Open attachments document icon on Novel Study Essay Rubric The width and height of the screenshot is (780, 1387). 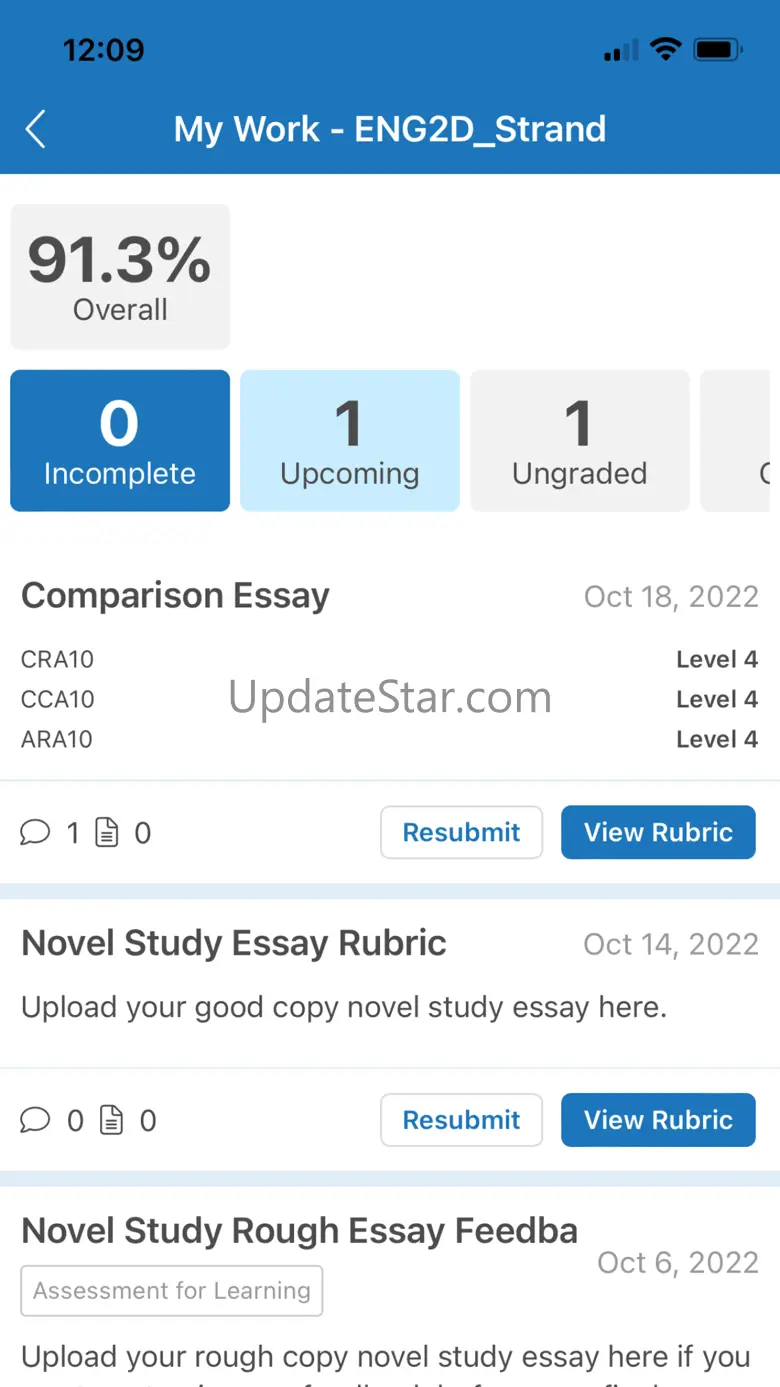tap(111, 1121)
